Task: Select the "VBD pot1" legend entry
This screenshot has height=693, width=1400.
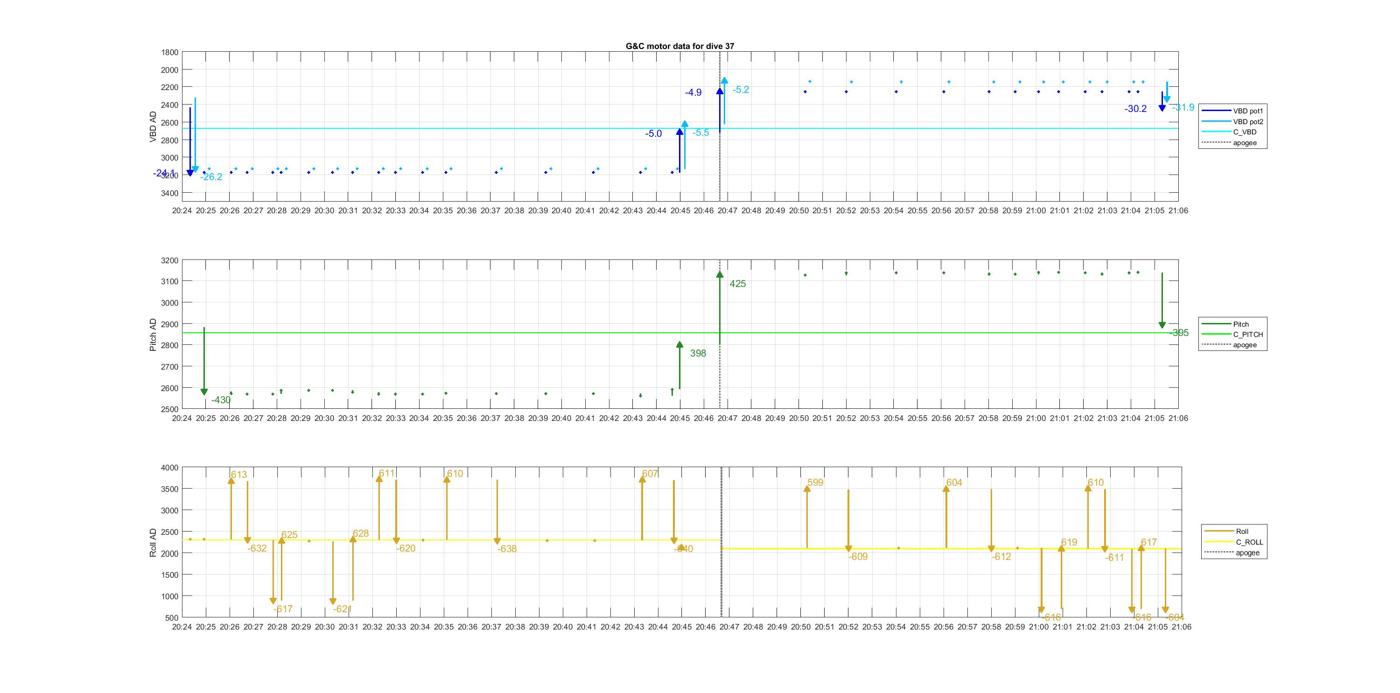Action: [1234, 110]
